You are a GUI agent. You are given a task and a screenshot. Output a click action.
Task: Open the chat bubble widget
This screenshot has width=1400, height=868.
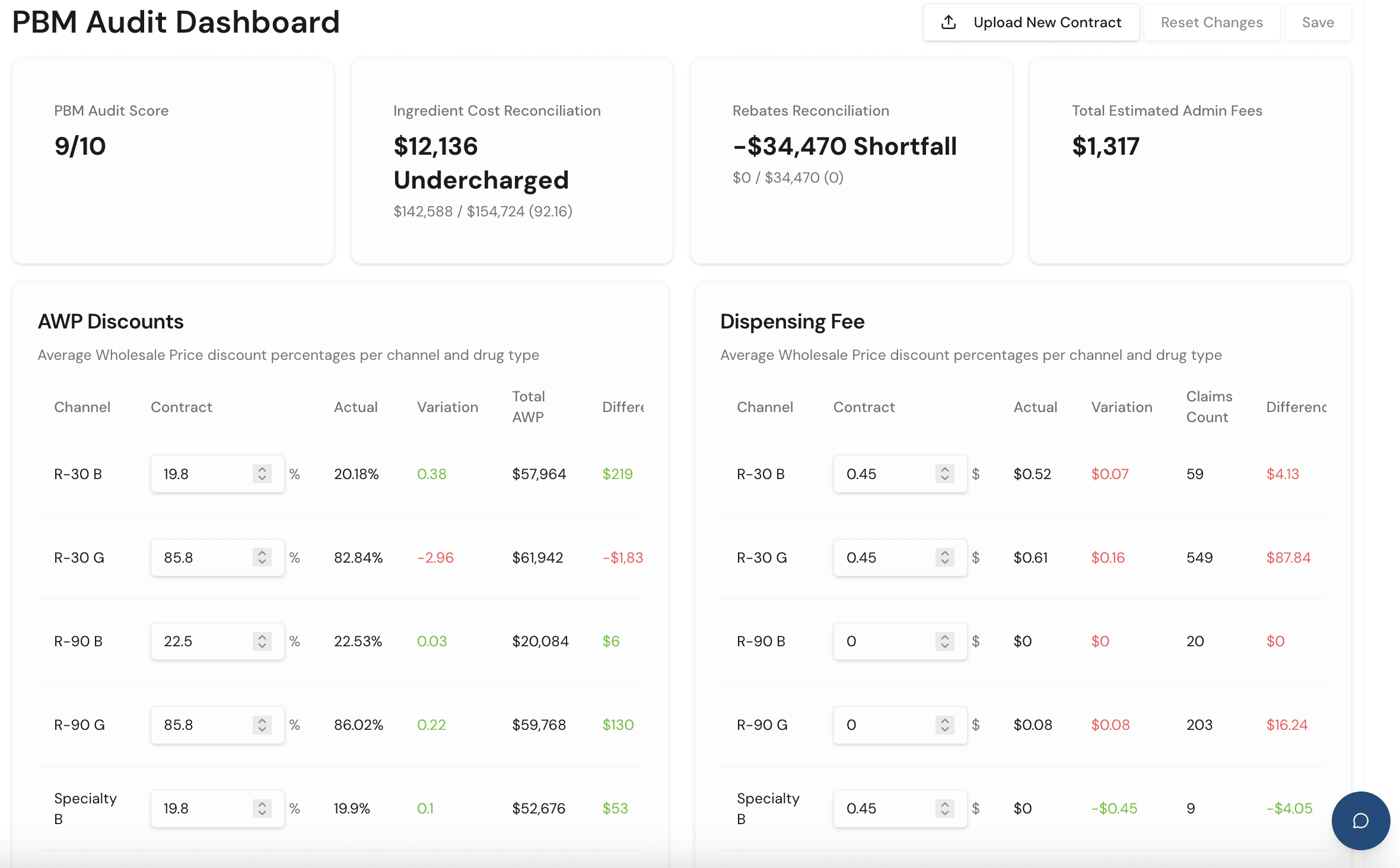point(1360,821)
